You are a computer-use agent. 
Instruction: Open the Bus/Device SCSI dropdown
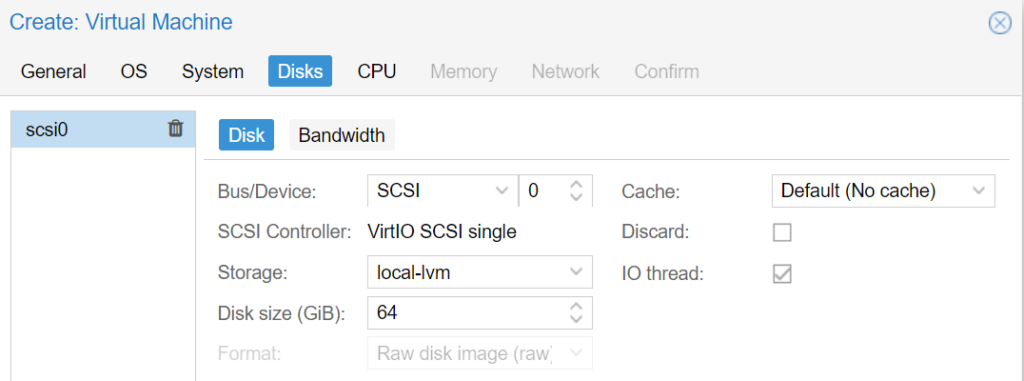[443, 191]
